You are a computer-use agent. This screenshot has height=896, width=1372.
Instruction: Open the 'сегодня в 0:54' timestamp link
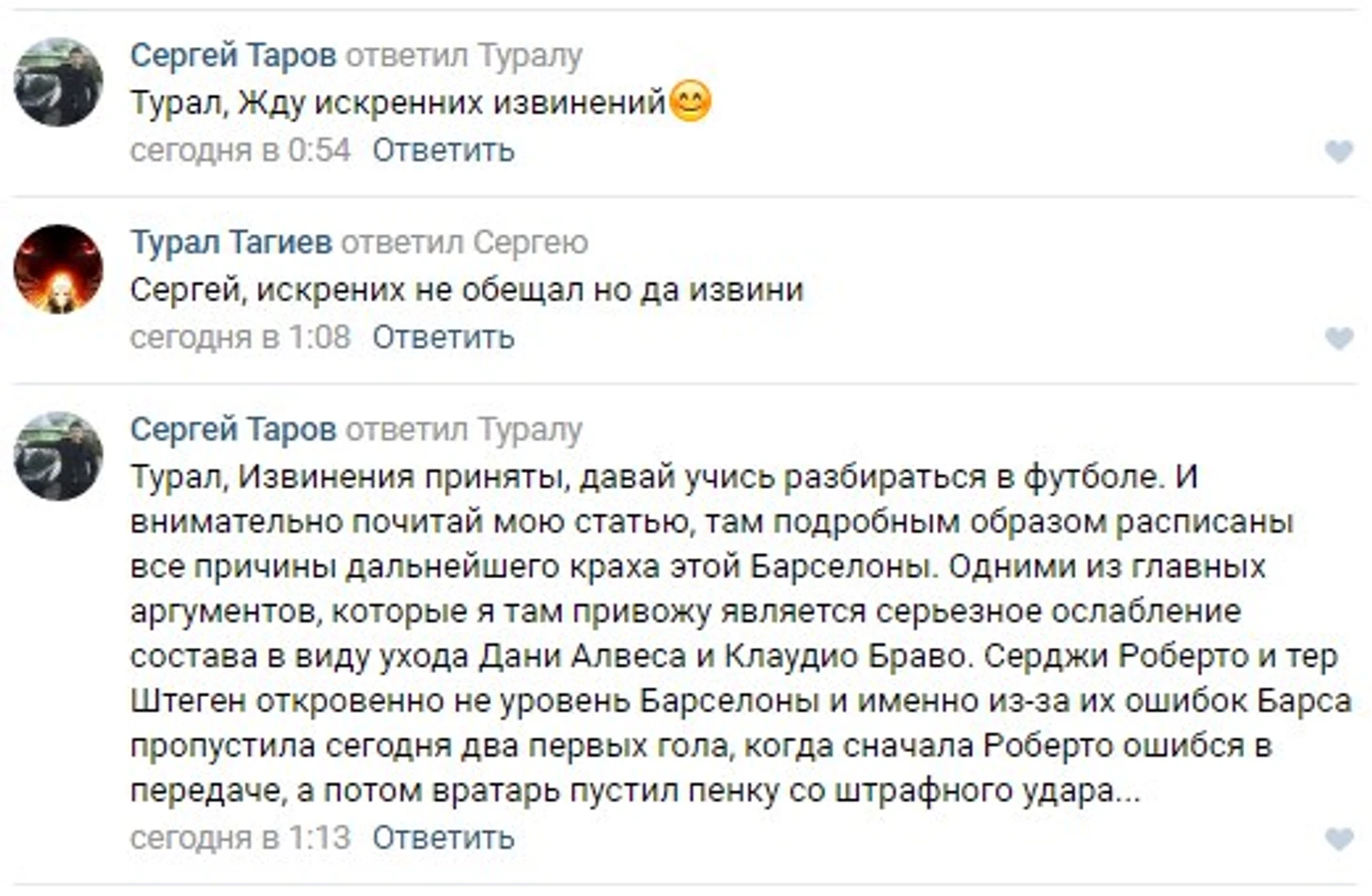(240, 150)
